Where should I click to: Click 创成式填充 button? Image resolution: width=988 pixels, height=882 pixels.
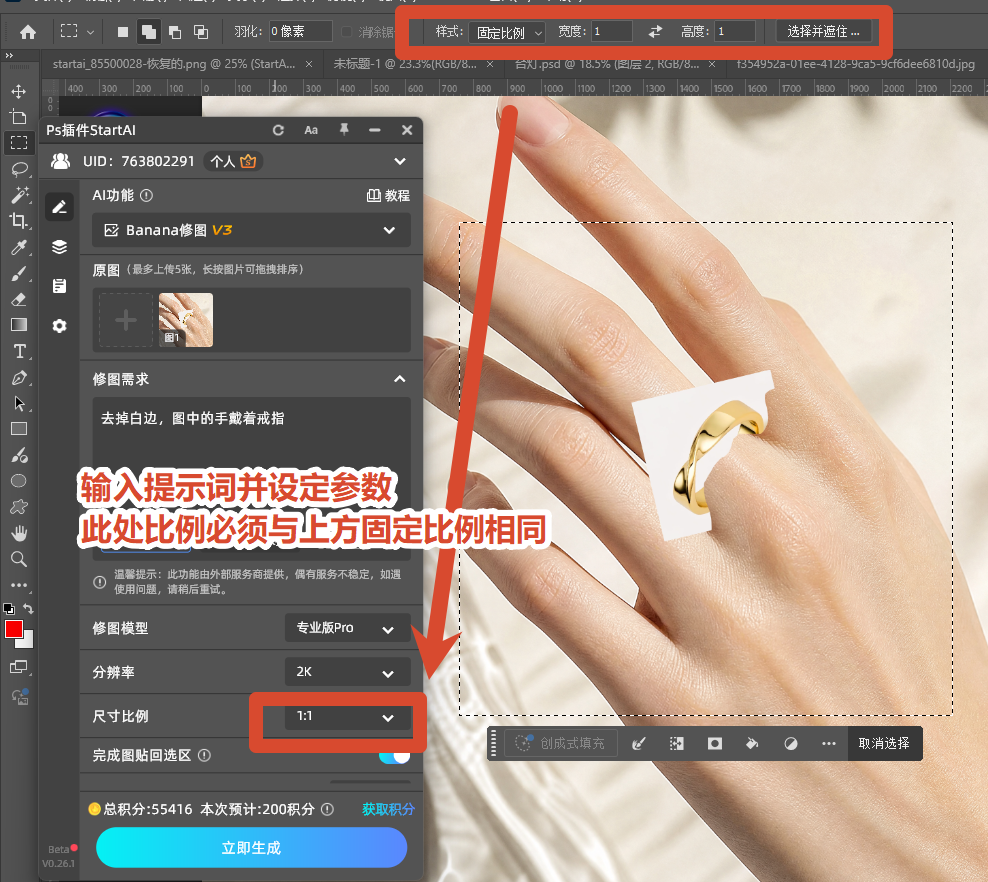(x=560, y=743)
